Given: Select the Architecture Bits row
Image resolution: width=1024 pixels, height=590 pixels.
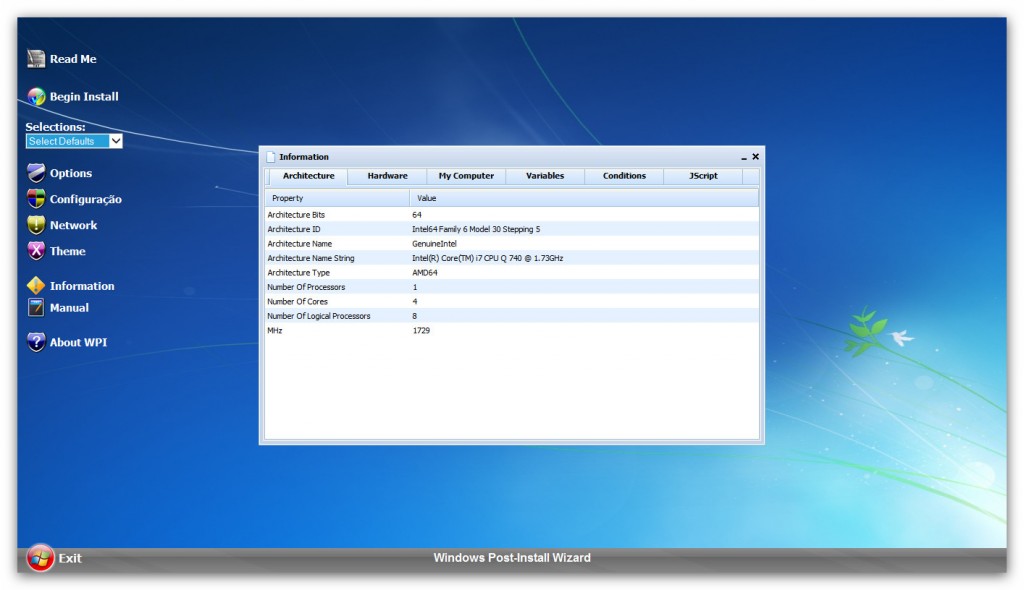Looking at the screenshot, I should [x=511, y=215].
